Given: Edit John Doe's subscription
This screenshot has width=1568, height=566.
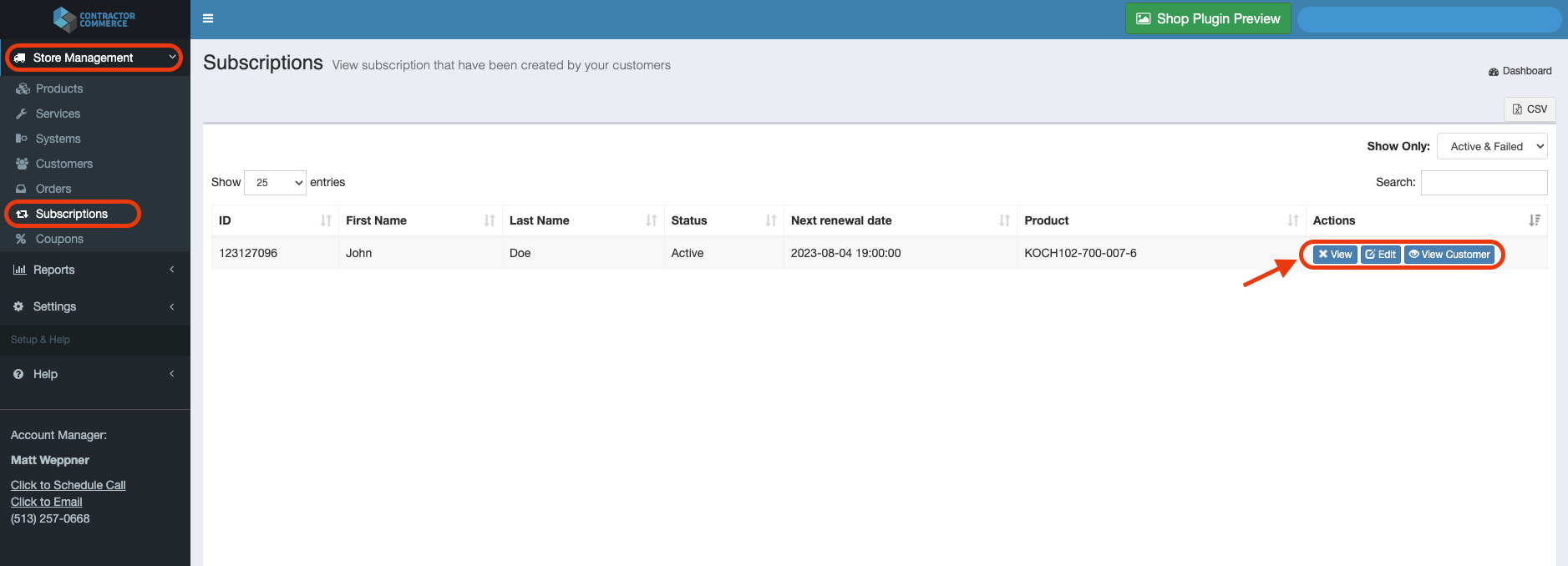Looking at the screenshot, I should coord(1381,255).
